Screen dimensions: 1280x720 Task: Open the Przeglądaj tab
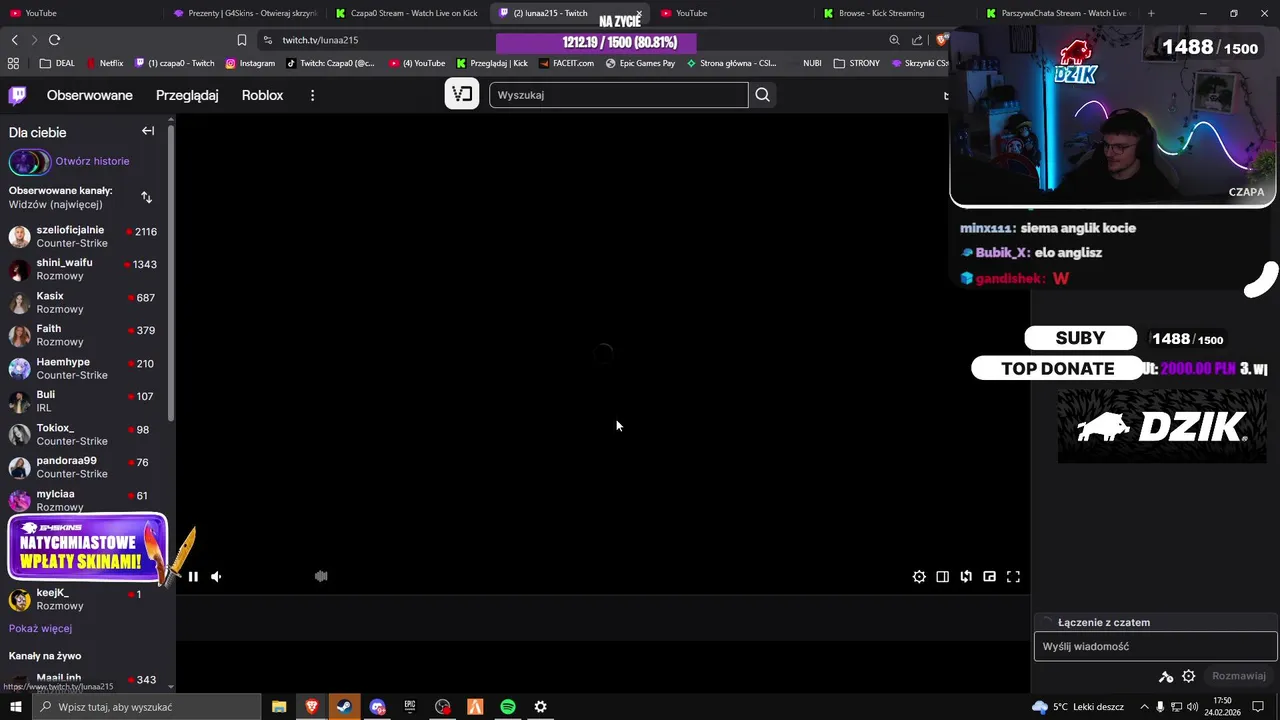(x=187, y=95)
